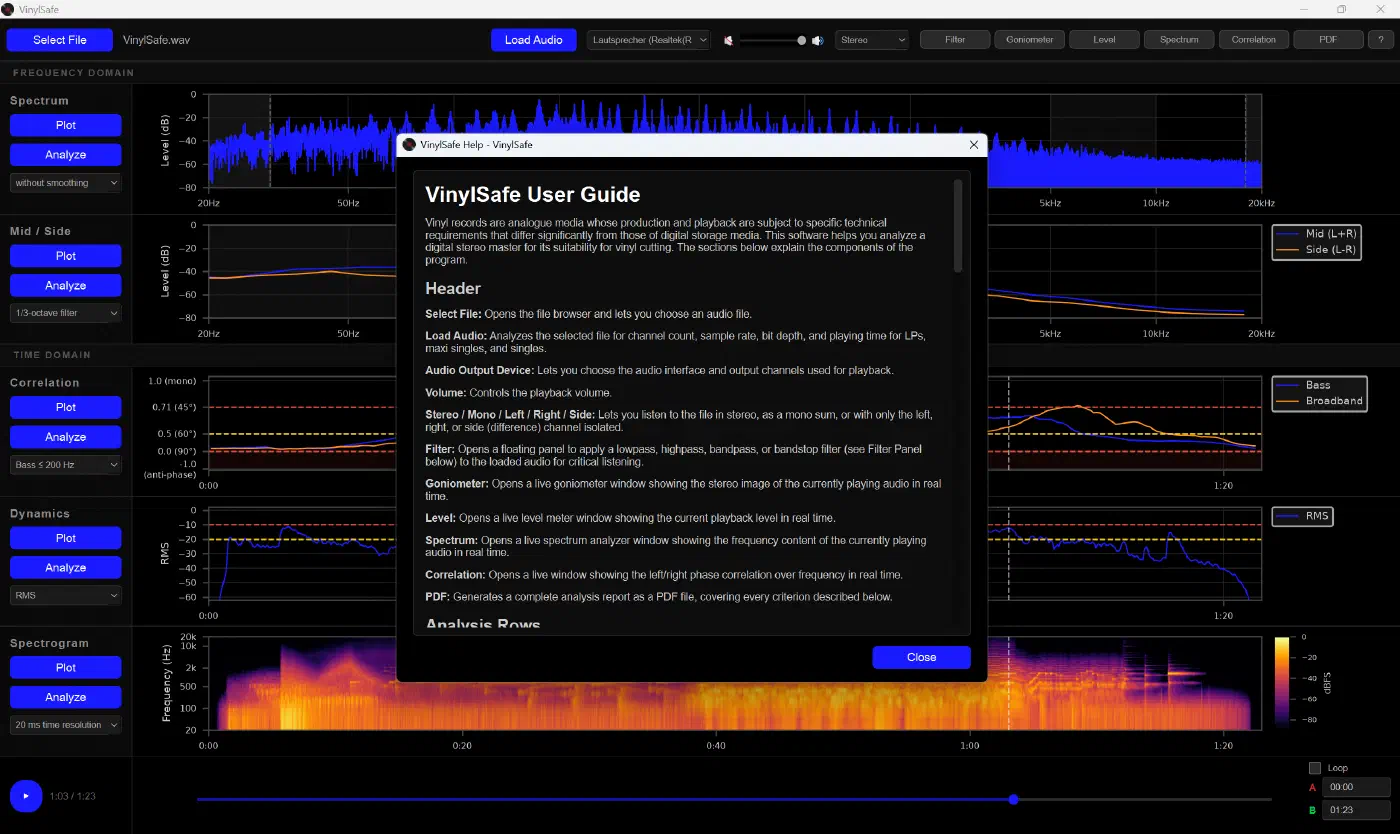Open the Stereo channel mode dropdown
The image size is (1400, 834).
(872, 40)
